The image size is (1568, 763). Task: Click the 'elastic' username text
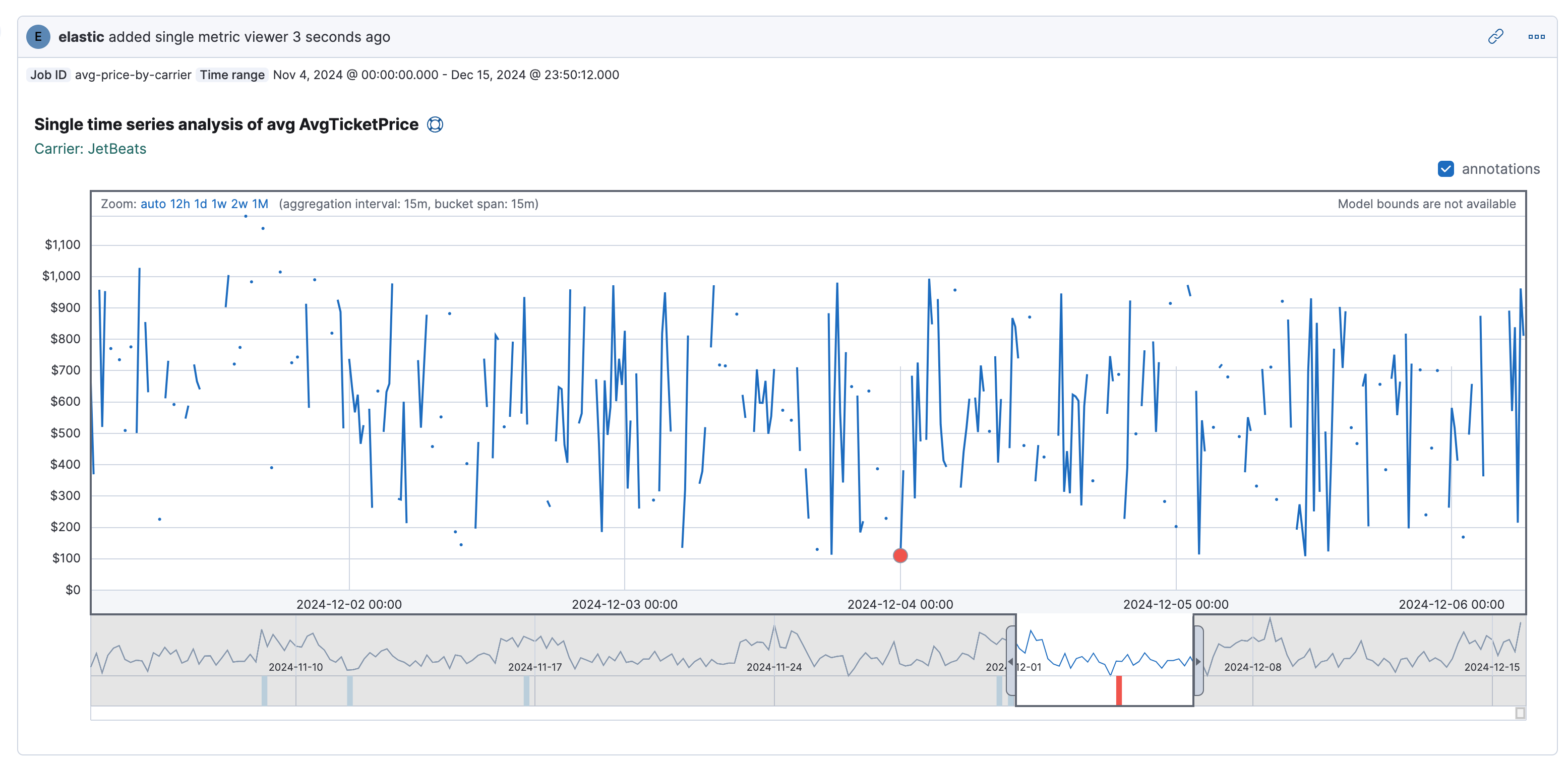tap(81, 36)
